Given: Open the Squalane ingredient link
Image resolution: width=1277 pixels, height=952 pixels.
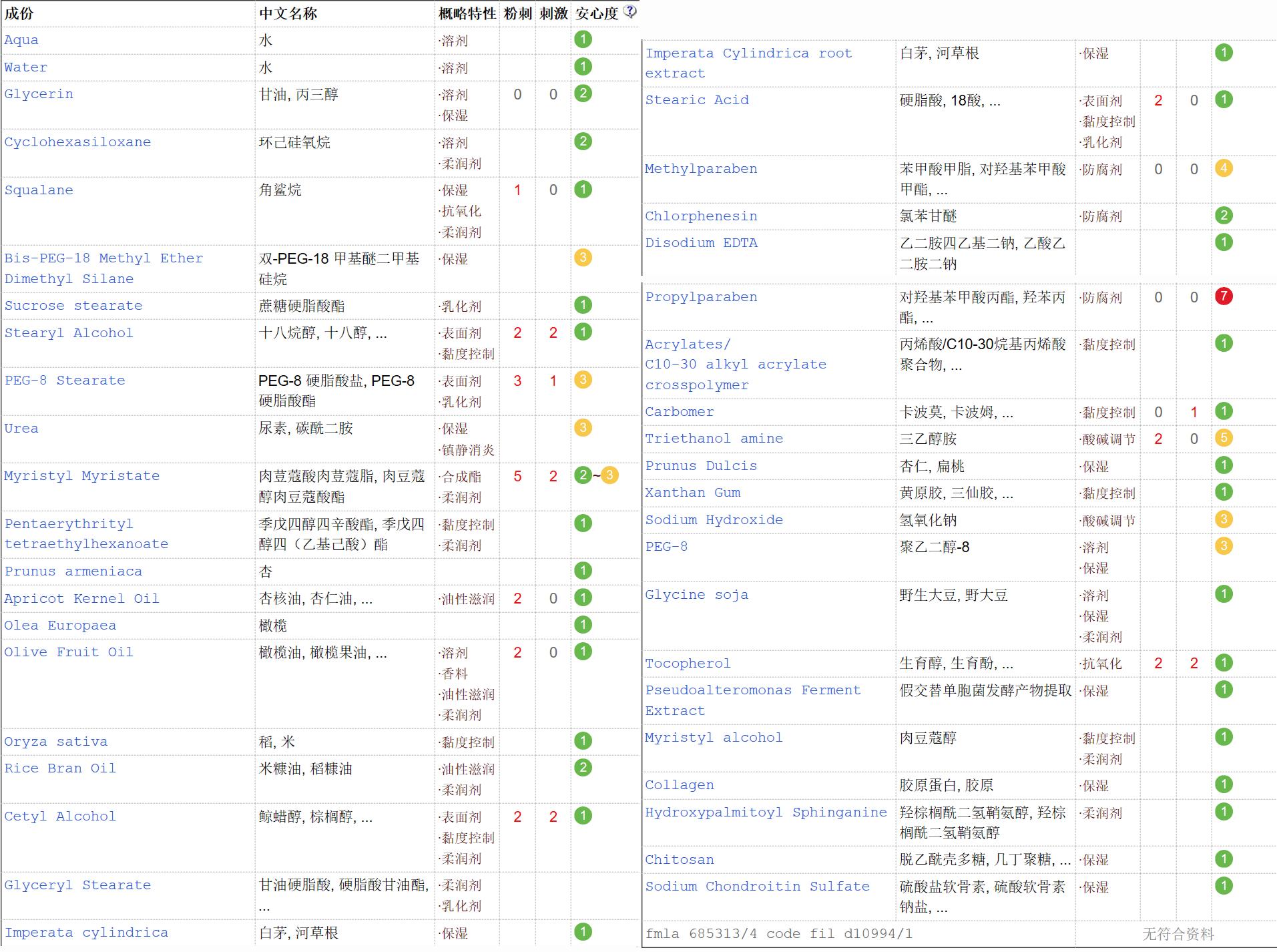Looking at the screenshot, I should 39,190.
